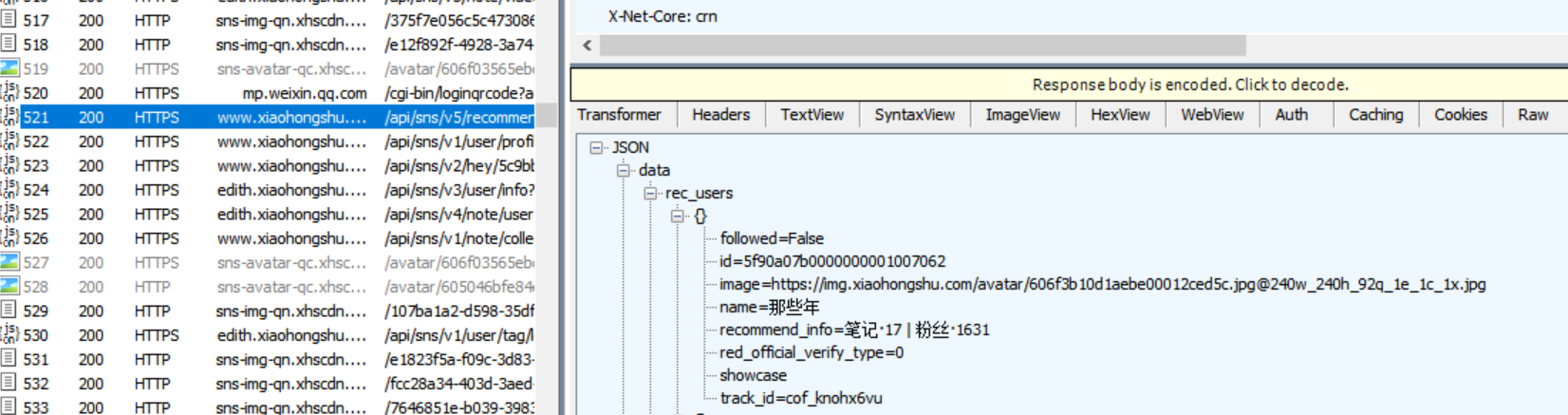Select the followed=False tree node

pyautogui.click(x=772, y=238)
